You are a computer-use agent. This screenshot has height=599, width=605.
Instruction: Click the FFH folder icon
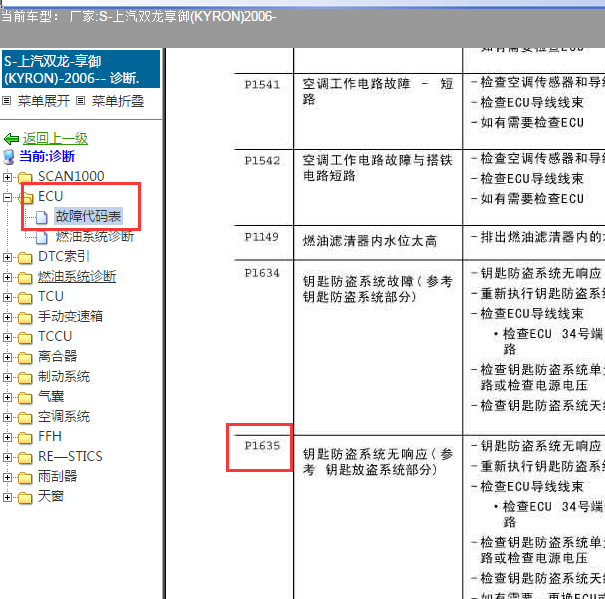(25, 438)
